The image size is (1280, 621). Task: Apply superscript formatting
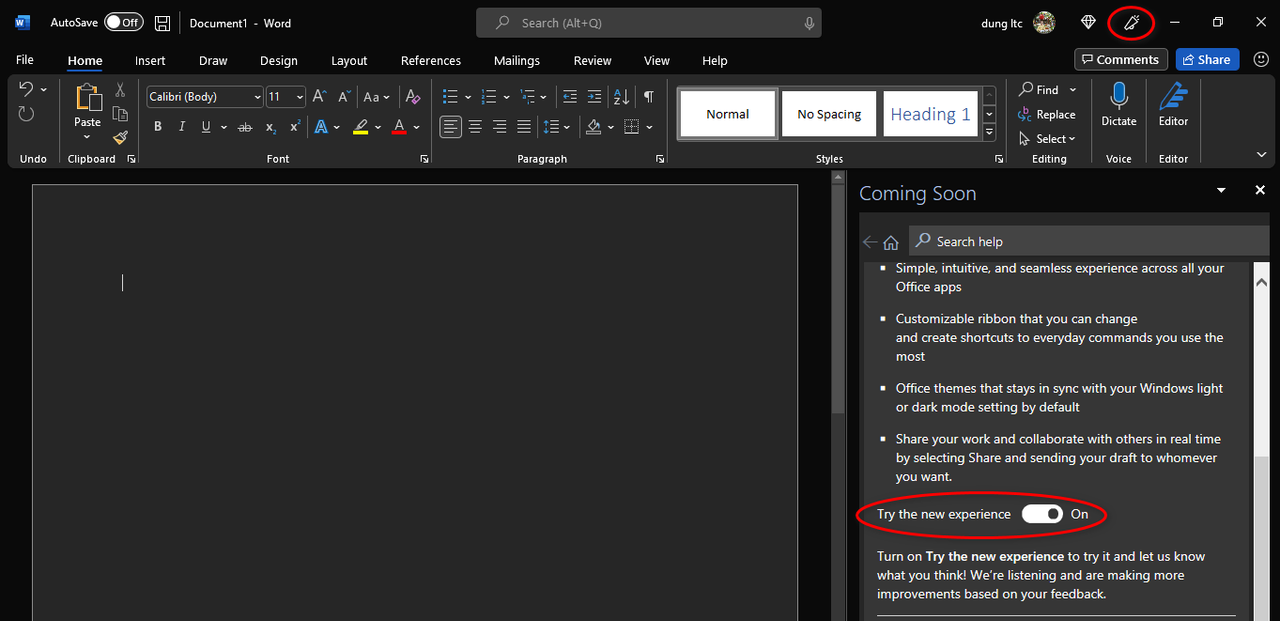coord(295,127)
